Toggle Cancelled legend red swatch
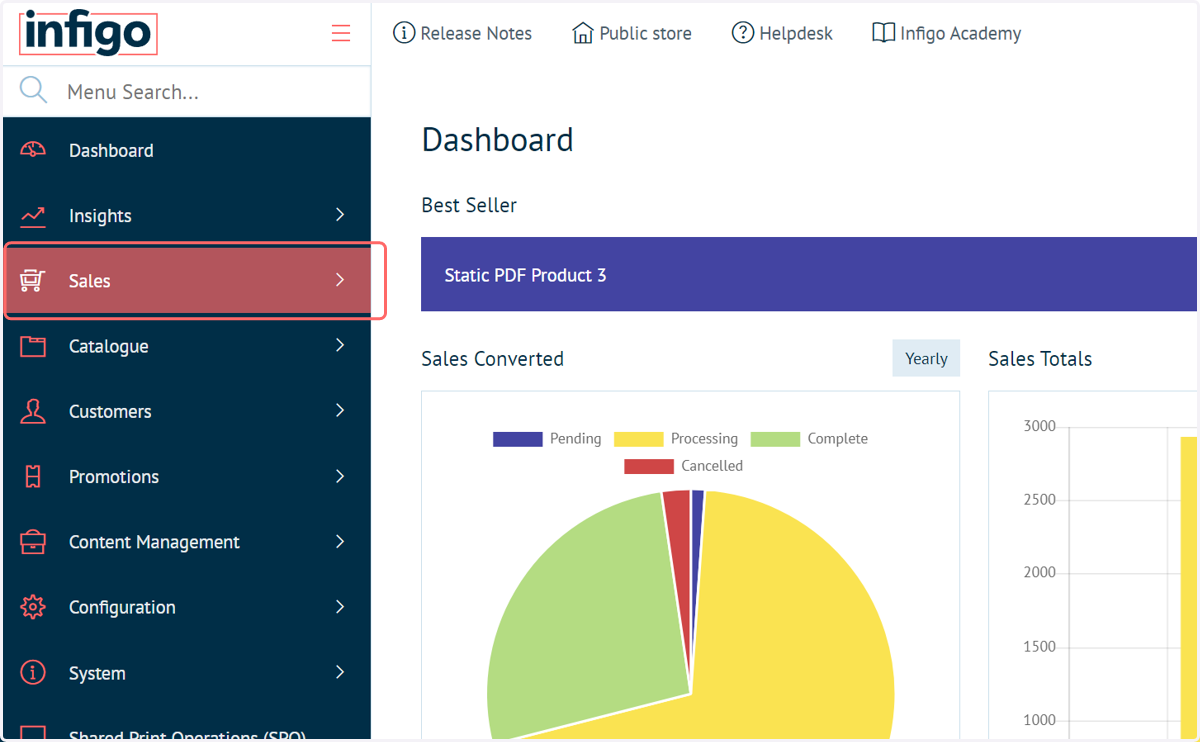 649,466
